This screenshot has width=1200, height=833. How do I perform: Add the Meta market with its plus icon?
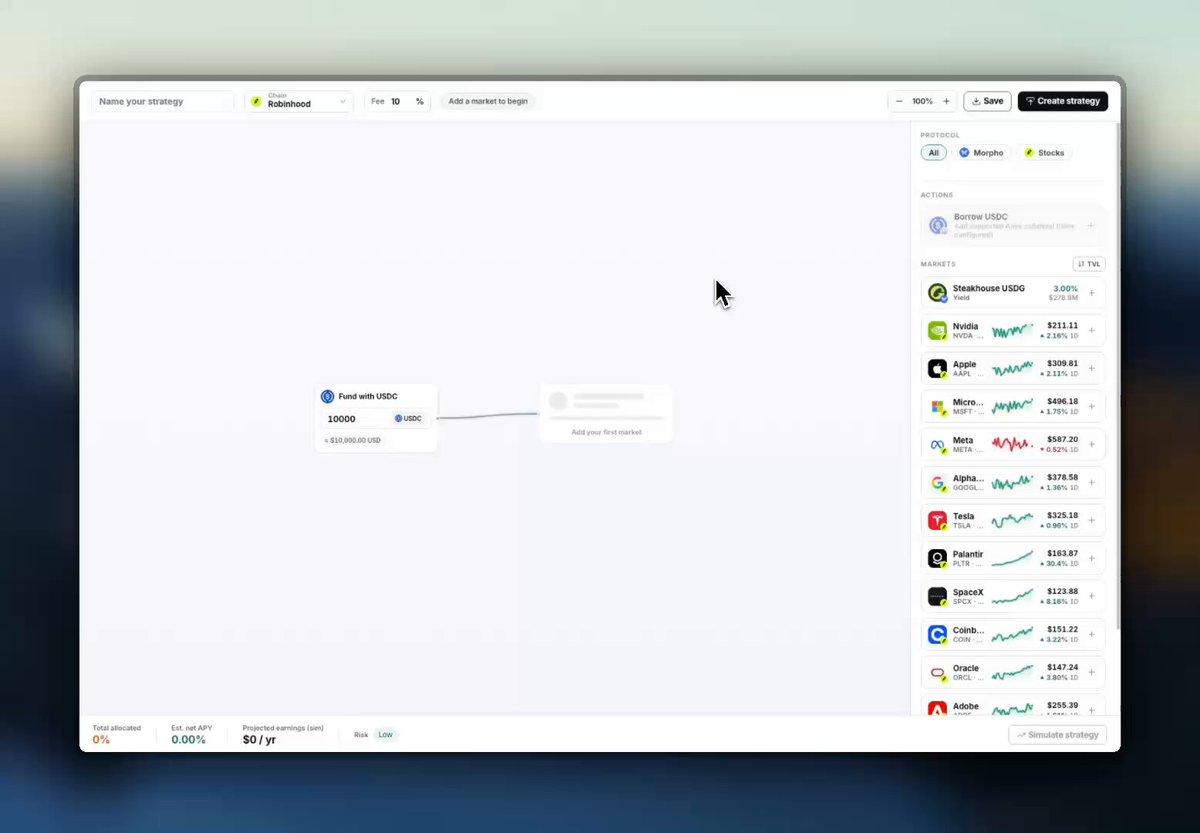1091,444
